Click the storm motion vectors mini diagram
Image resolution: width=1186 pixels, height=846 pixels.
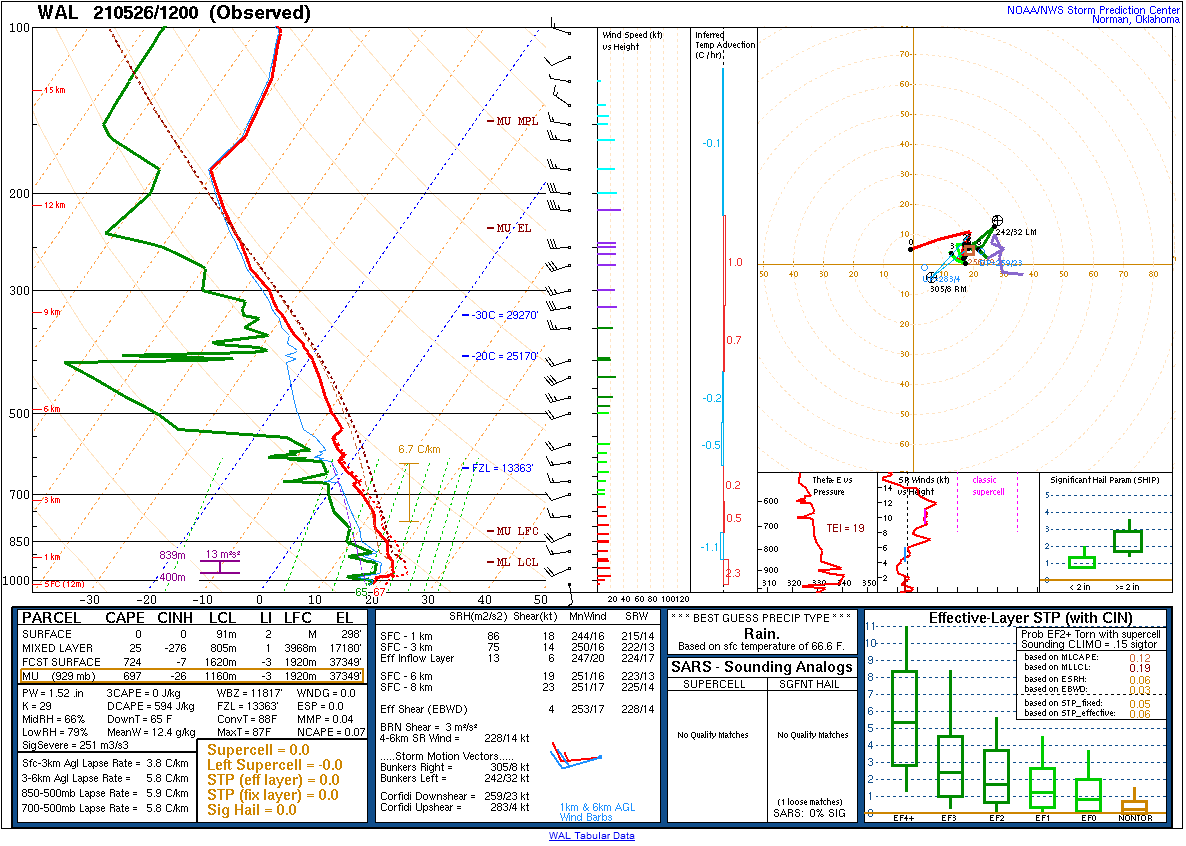point(578,757)
